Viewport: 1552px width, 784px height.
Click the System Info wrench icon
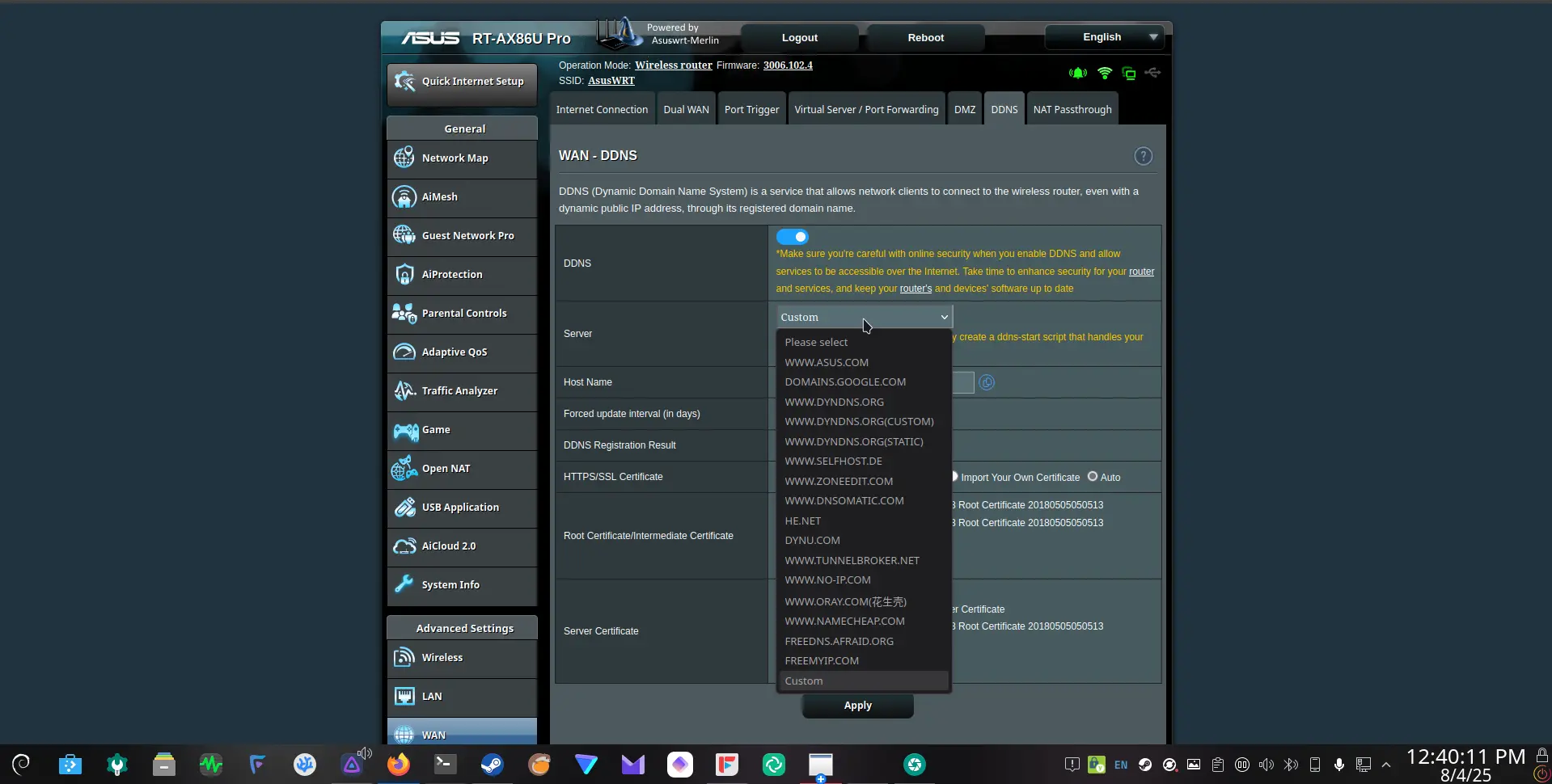point(404,584)
